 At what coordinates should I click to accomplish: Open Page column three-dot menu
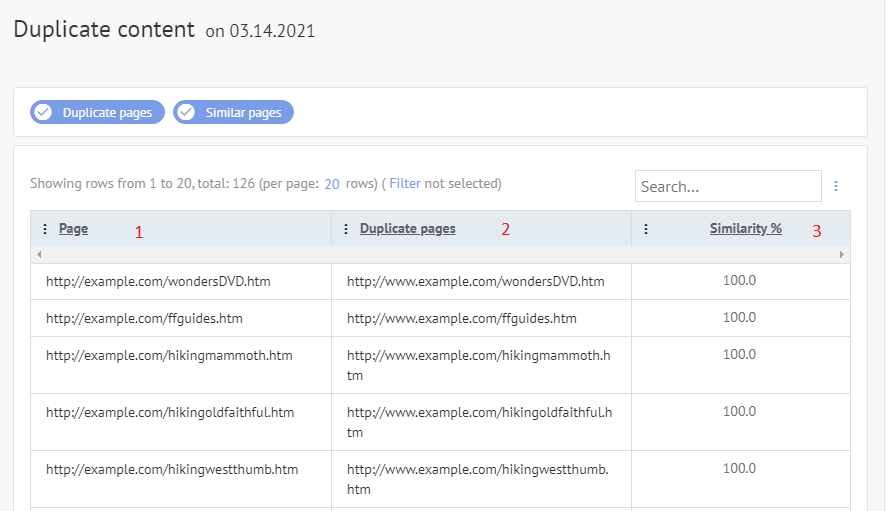44,229
